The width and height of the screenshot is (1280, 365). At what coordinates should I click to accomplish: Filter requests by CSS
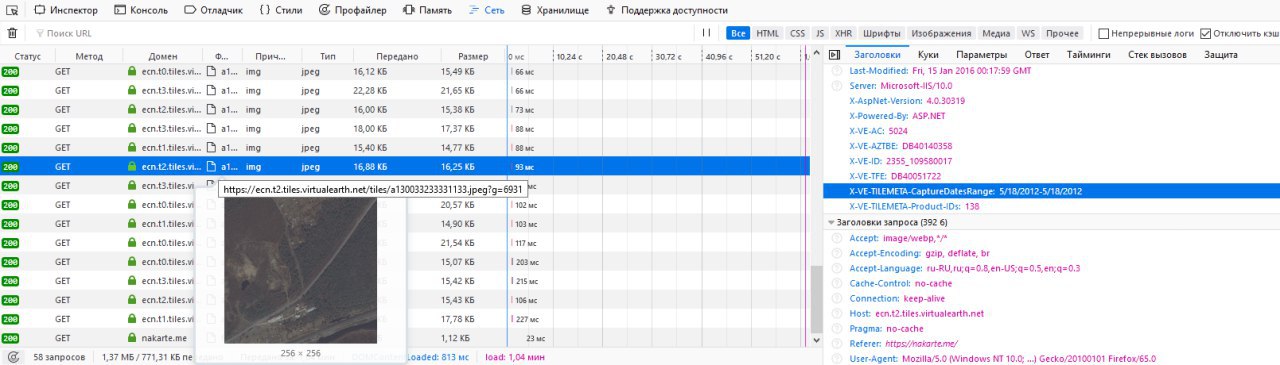coord(797,33)
